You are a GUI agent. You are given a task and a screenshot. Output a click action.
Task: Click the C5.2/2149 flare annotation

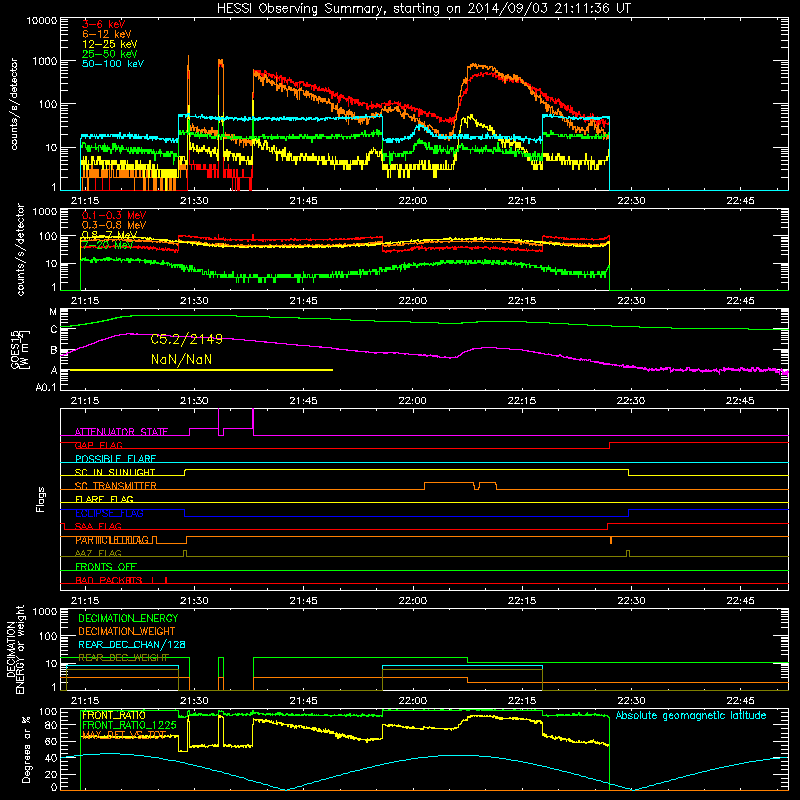pos(187,339)
